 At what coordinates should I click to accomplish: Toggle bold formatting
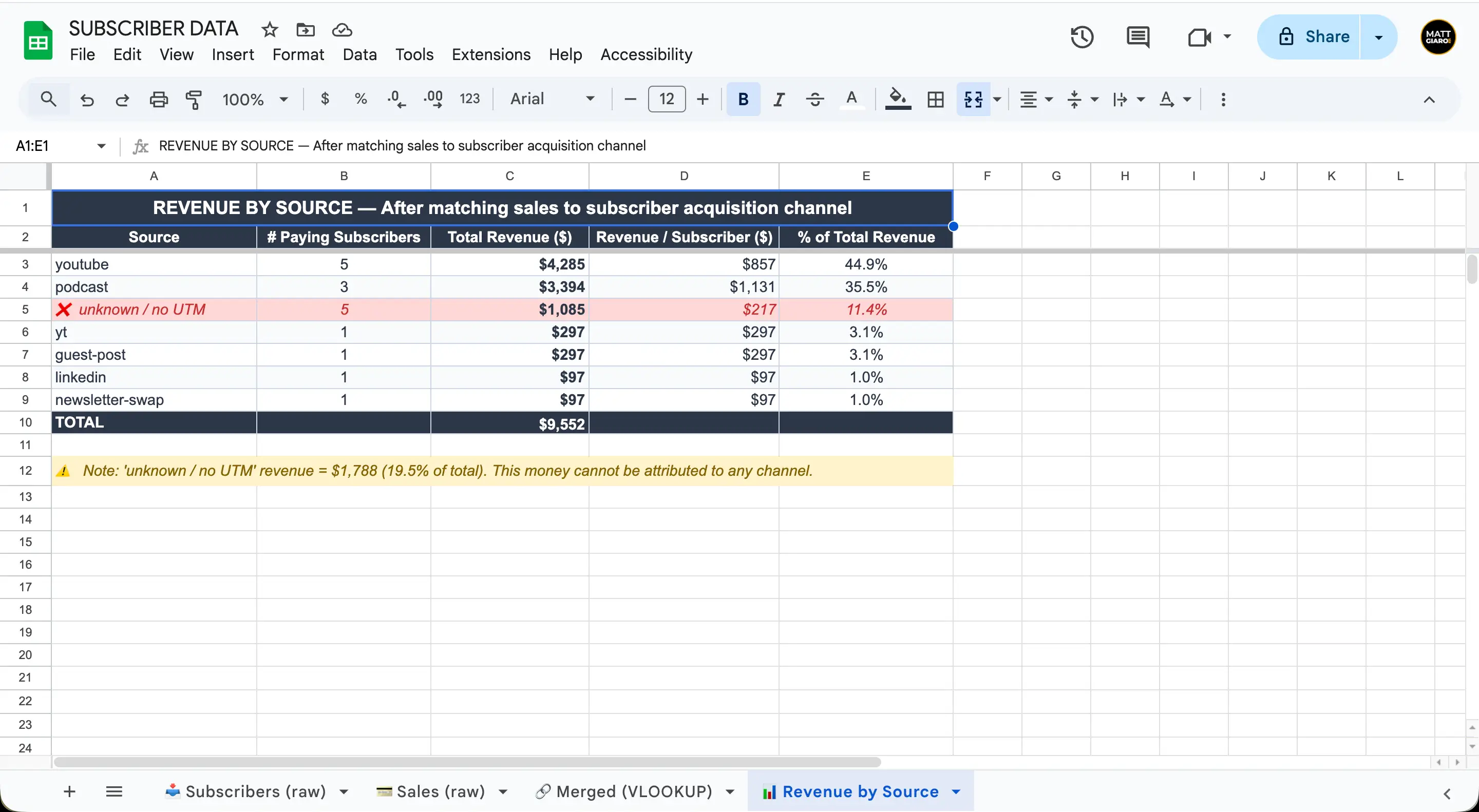(x=743, y=99)
